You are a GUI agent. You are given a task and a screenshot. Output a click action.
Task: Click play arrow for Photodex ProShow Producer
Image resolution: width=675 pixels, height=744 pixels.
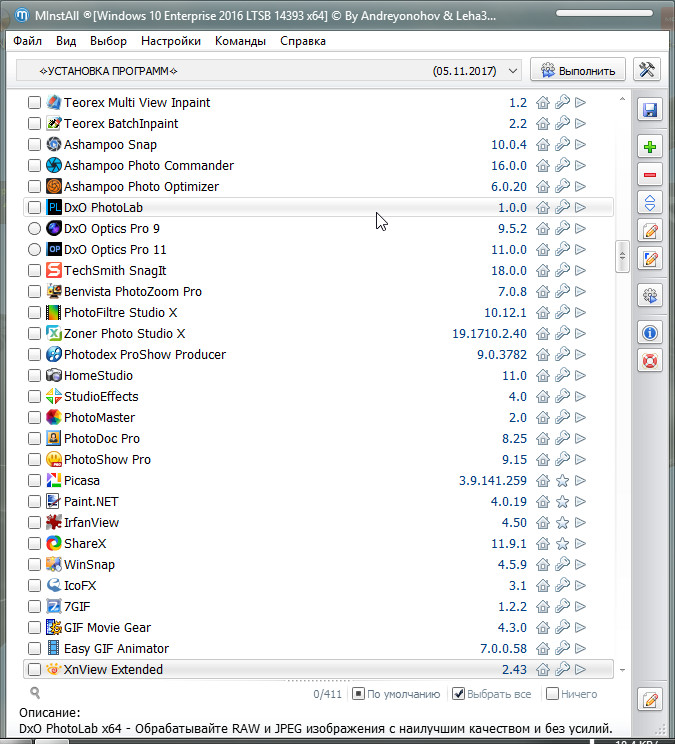coord(580,354)
